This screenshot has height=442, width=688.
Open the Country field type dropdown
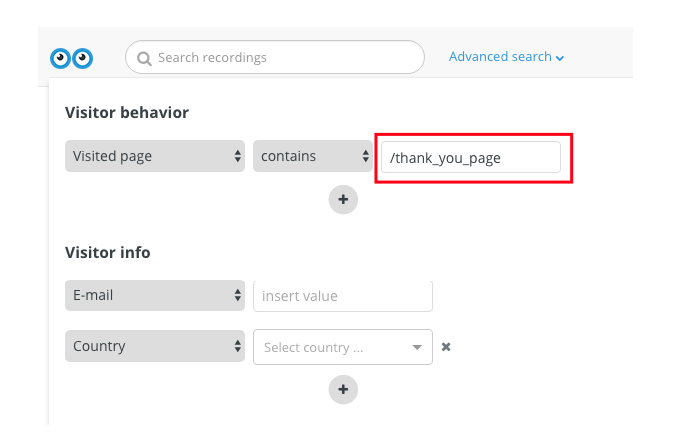click(155, 346)
